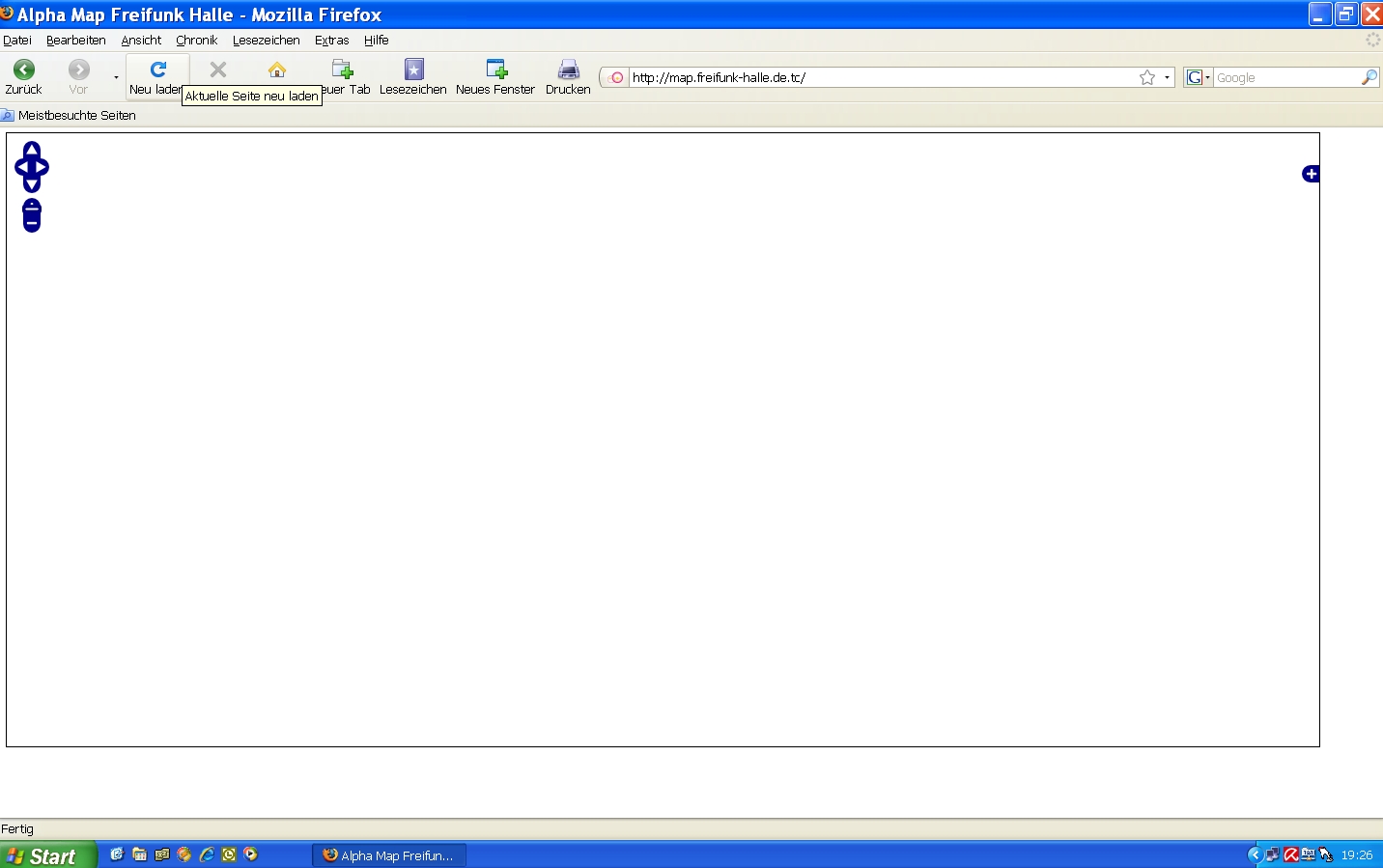1383x868 pixels.
Task: Open the Chronik menu
Action: coord(196,41)
